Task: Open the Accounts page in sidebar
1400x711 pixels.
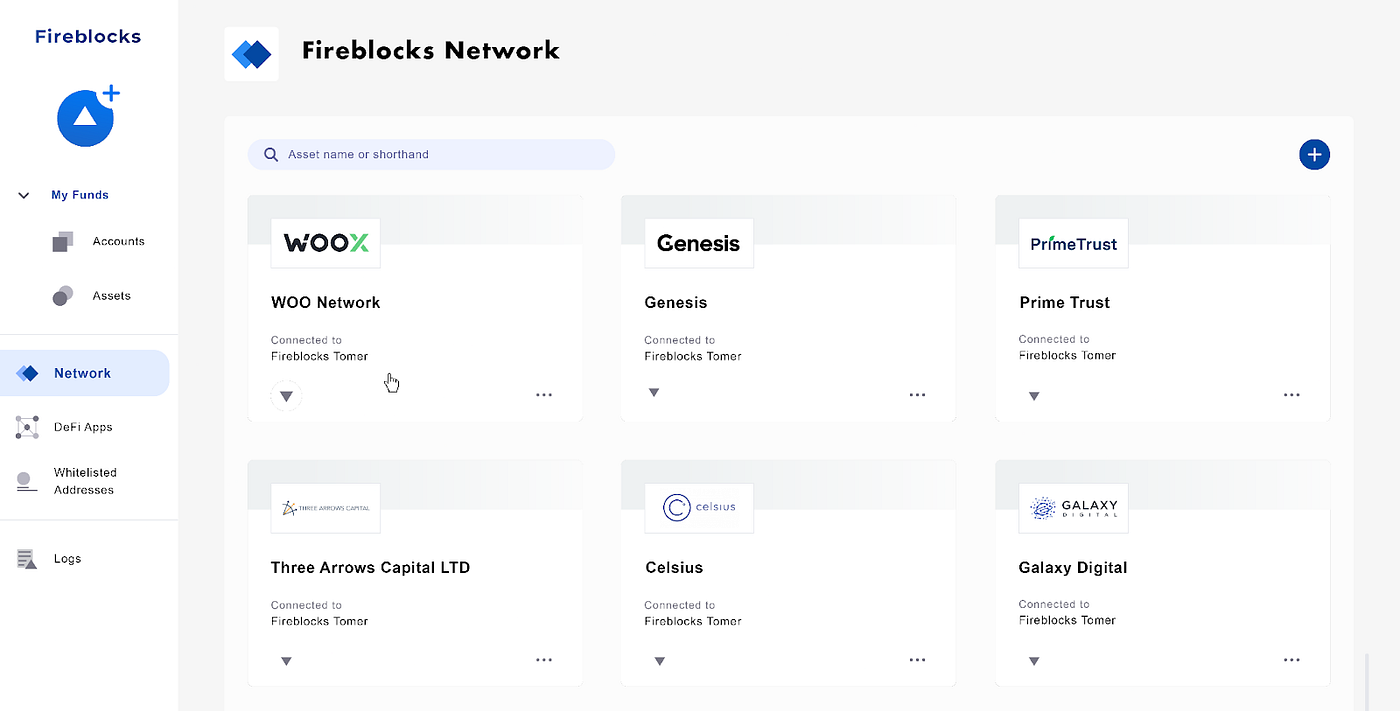Action: click(x=118, y=241)
